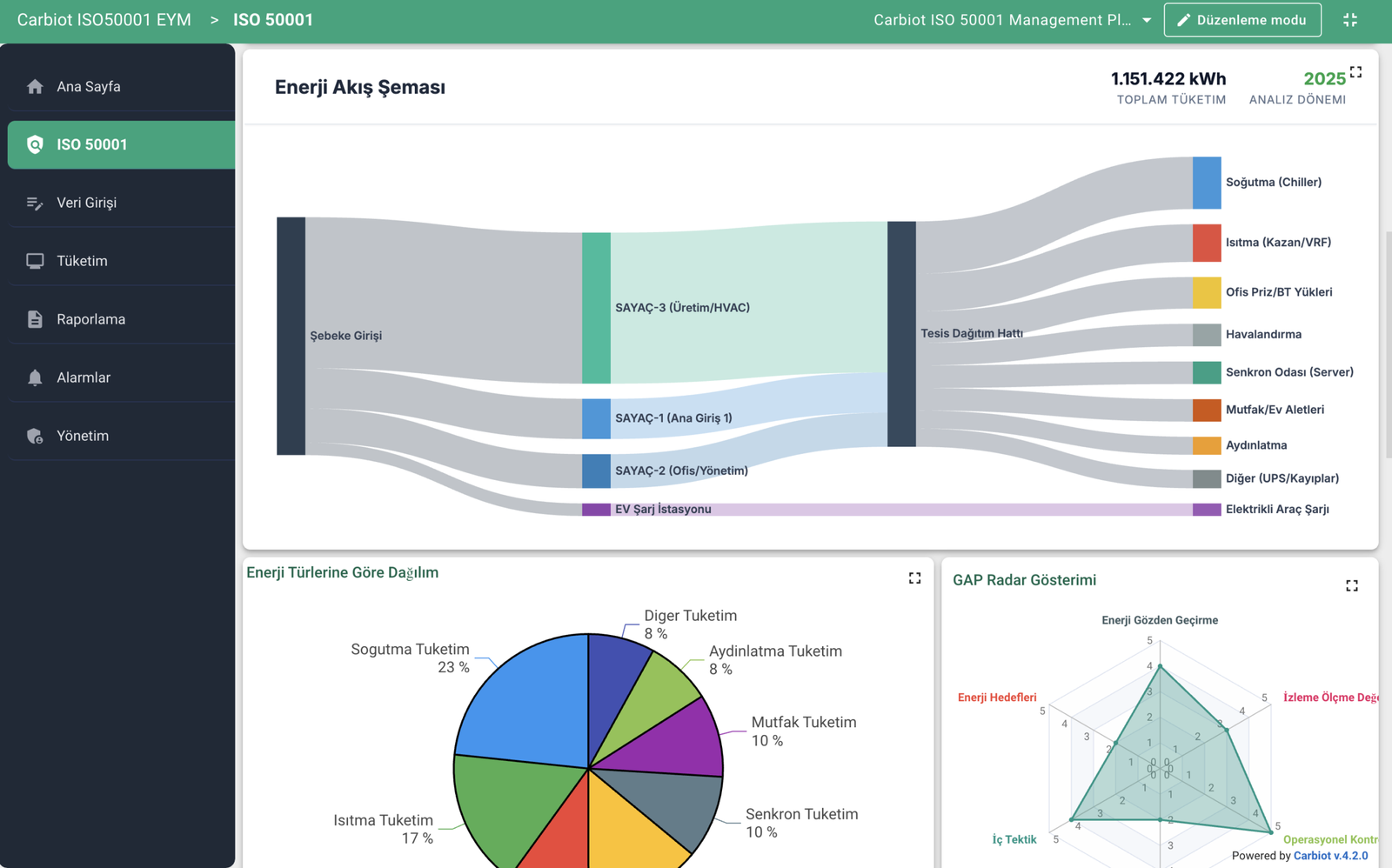Open the Raporlama menu item
This screenshot has width=1392, height=868.
point(91,319)
